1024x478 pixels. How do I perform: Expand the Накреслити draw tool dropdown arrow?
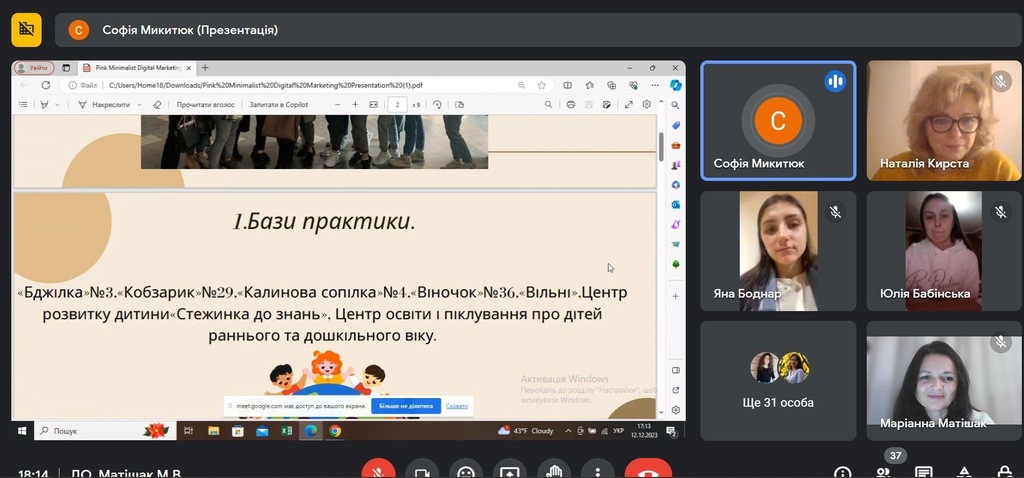[140, 104]
